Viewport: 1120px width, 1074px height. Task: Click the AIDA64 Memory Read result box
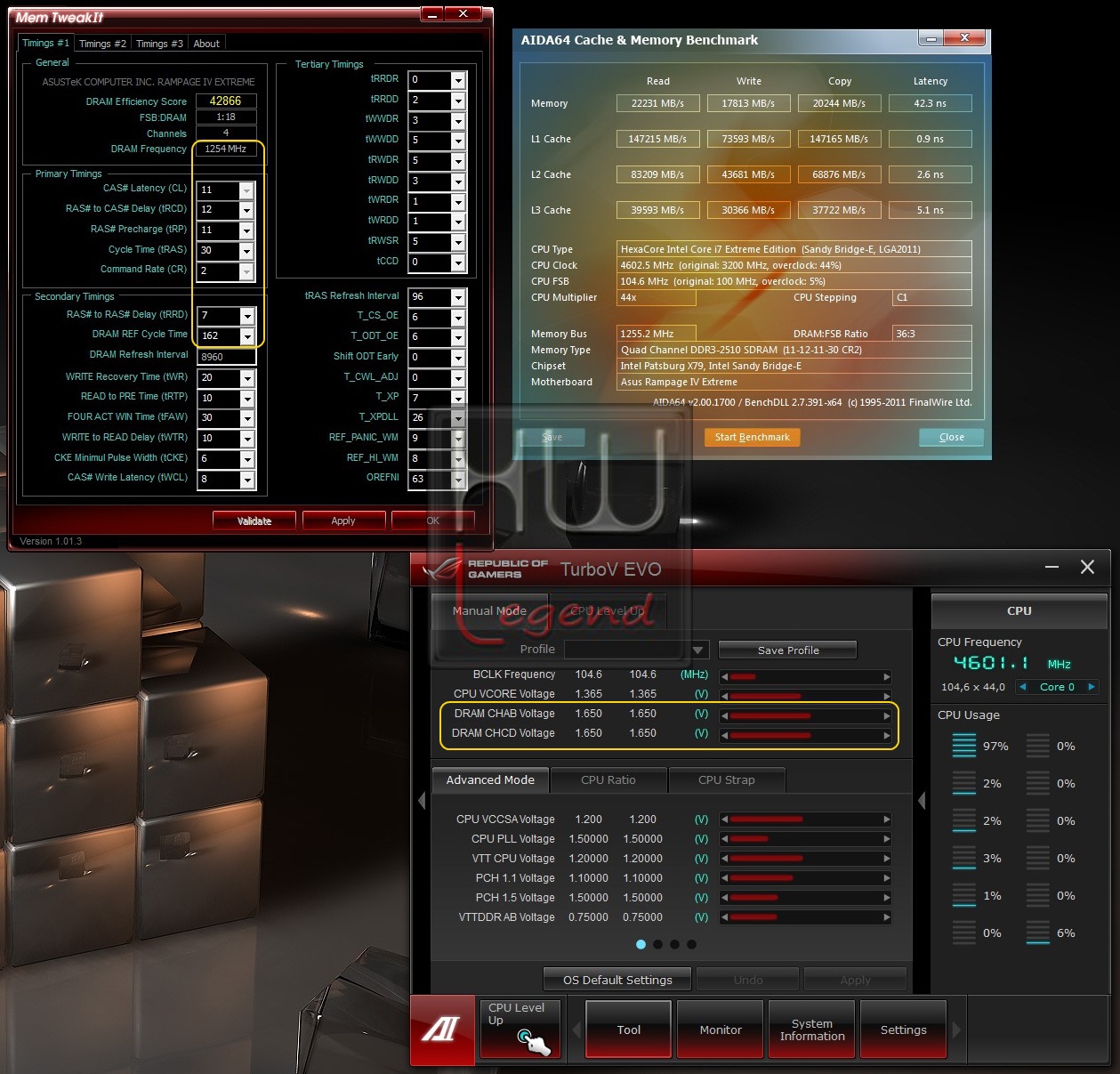(657, 103)
